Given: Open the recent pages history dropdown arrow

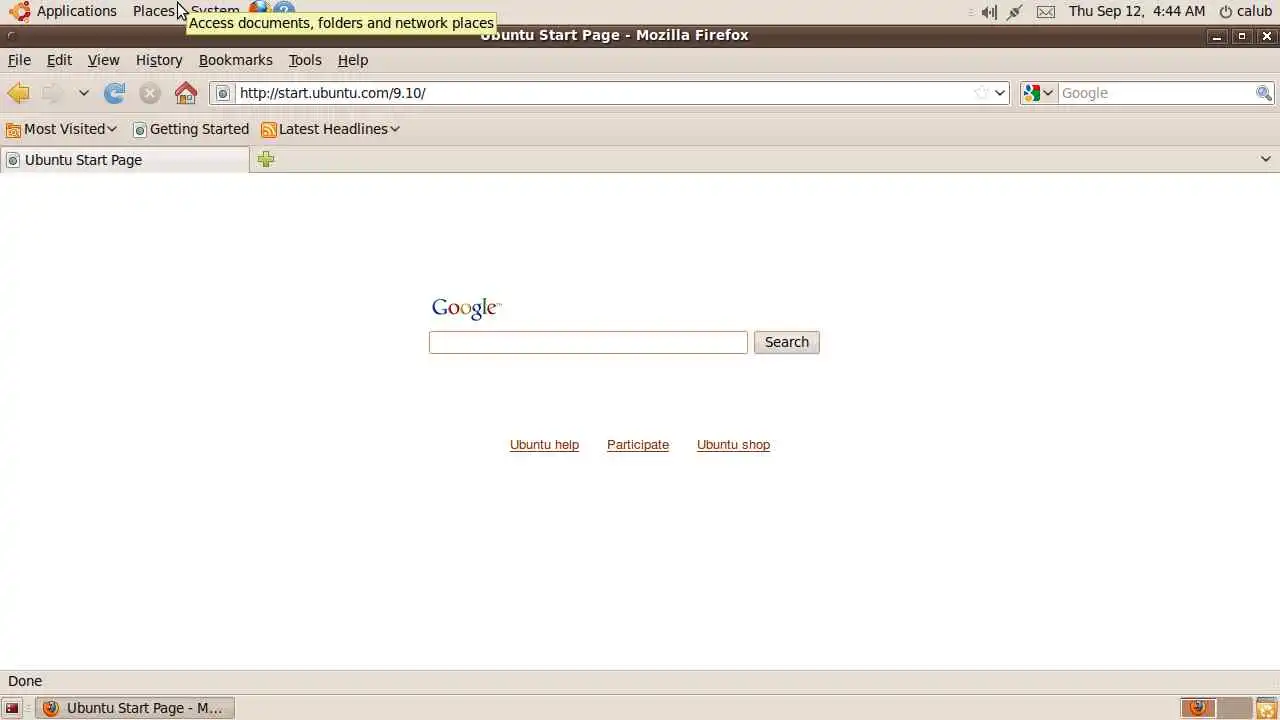Looking at the screenshot, I should [x=84, y=93].
